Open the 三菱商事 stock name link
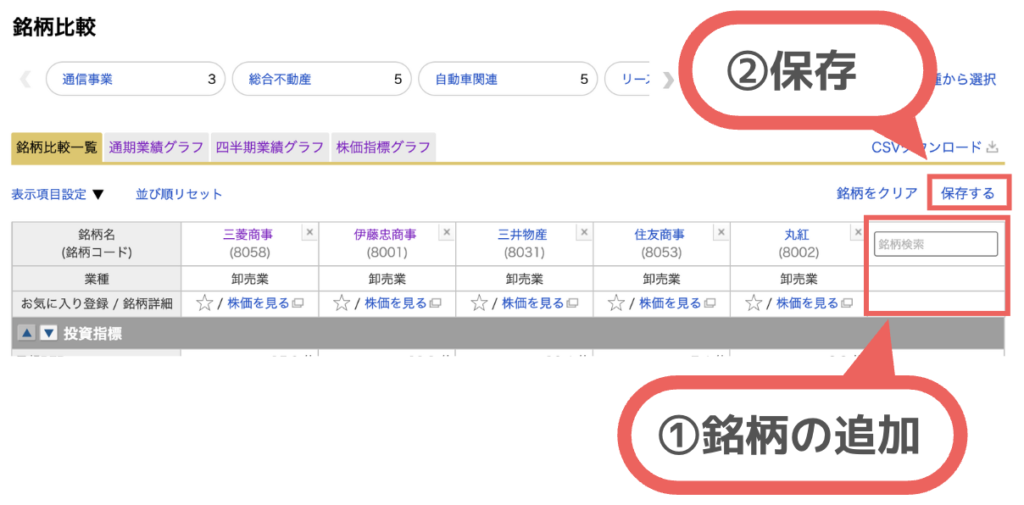Screen dimensions: 1024x505 (248, 235)
